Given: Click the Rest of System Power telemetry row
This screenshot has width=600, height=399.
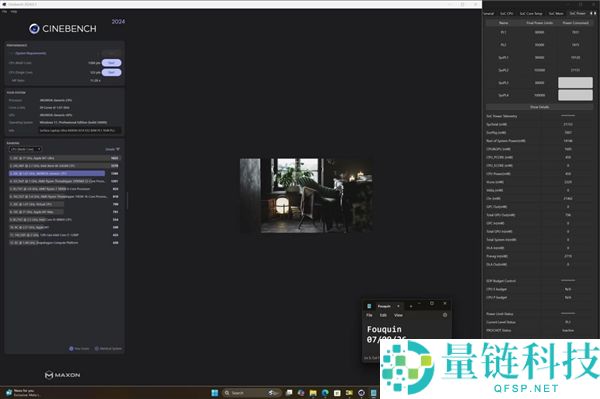Looking at the screenshot, I should (539, 141).
